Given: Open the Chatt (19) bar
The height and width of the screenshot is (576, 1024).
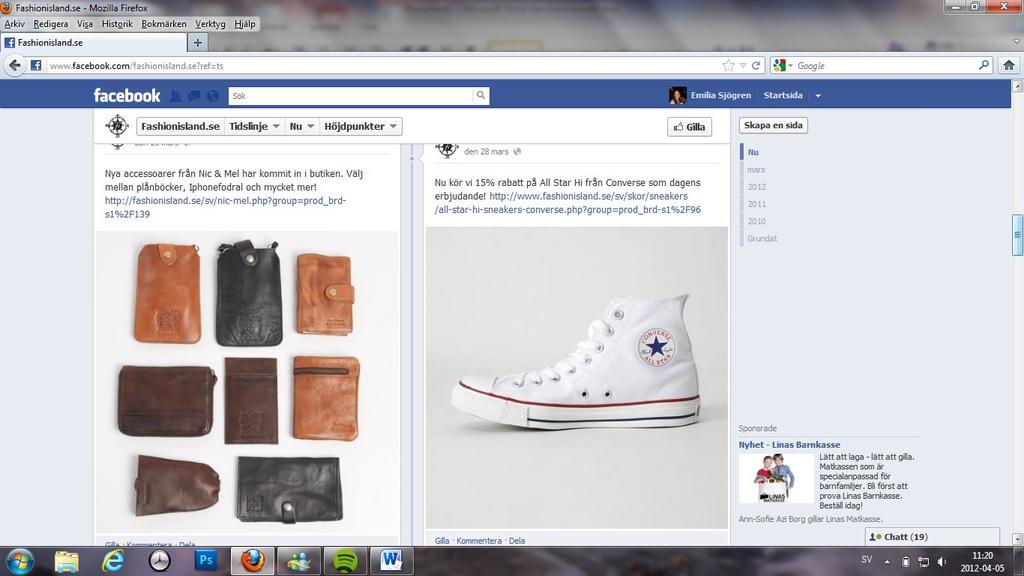Looking at the screenshot, I should point(933,537).
